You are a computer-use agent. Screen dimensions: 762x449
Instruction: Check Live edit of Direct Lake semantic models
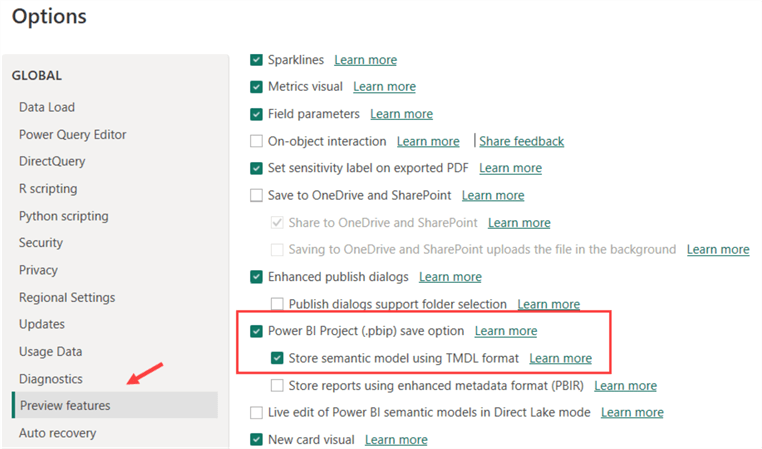pos(256,413)
